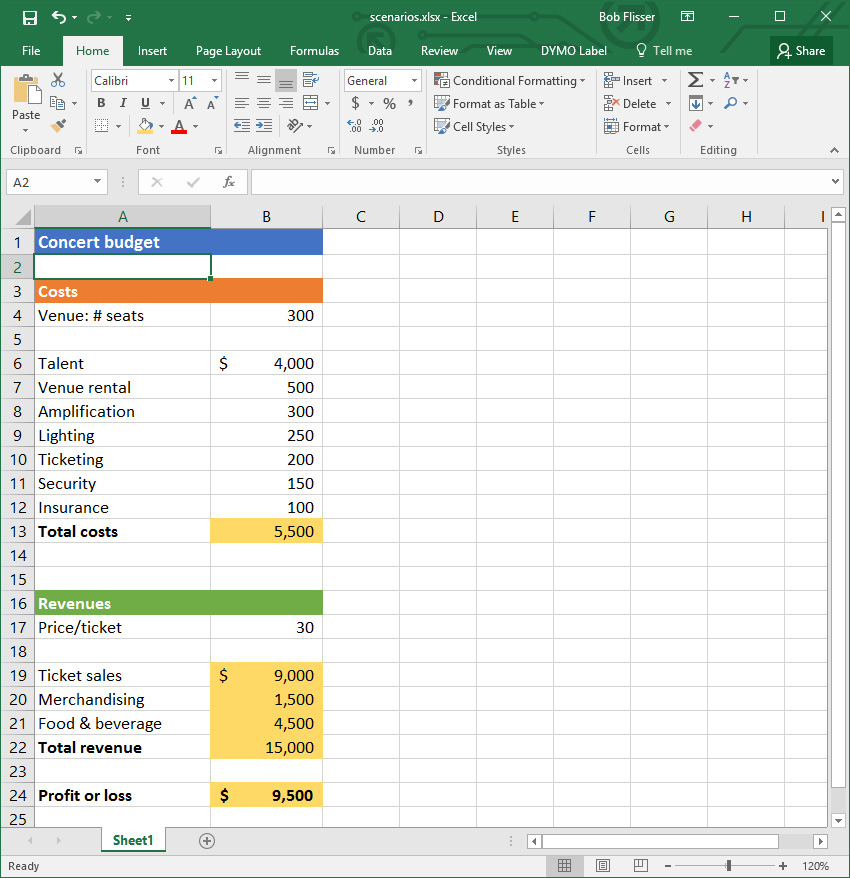Open the File tab
850x878 pixels.
[31, 51]
